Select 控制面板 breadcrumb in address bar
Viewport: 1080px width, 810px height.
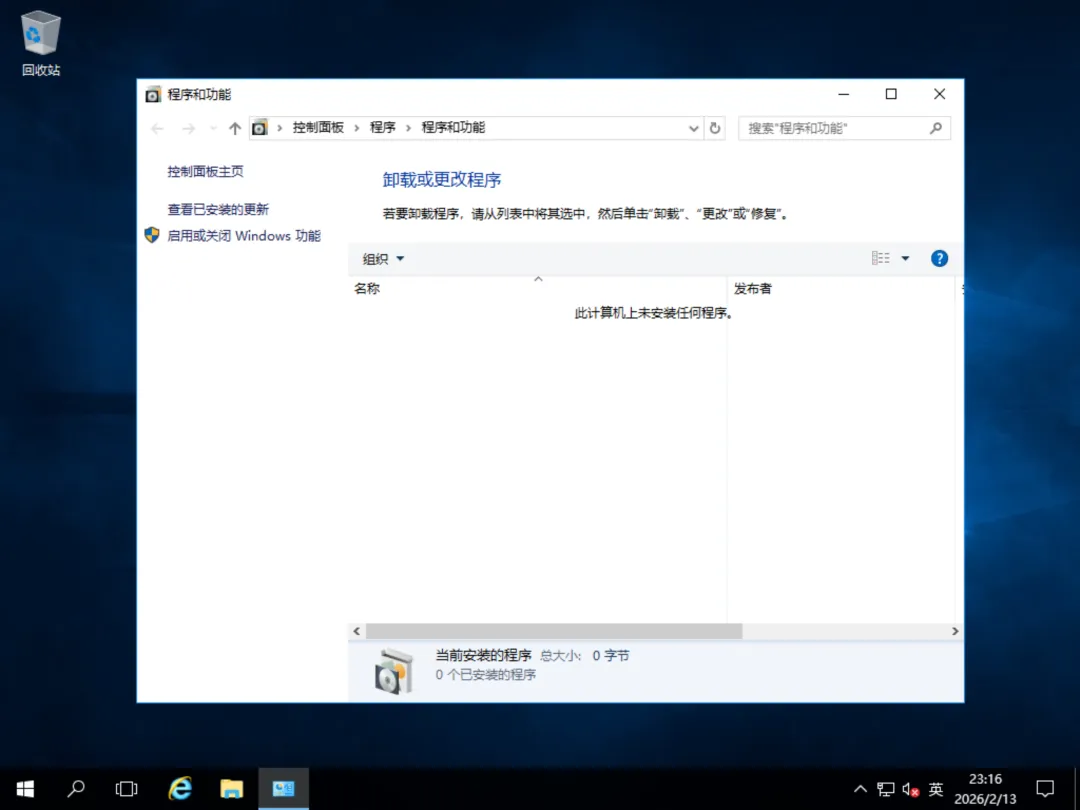point(318,127)
